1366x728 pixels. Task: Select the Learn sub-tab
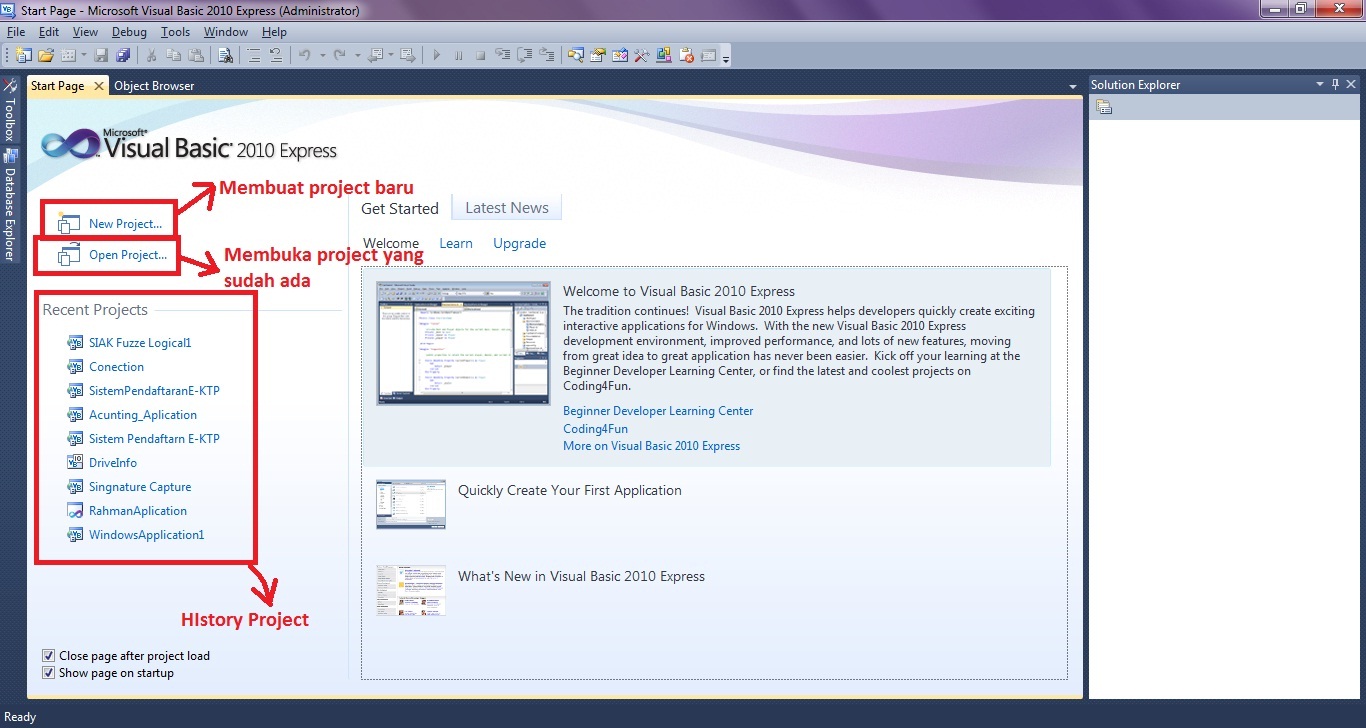[456, 243]
